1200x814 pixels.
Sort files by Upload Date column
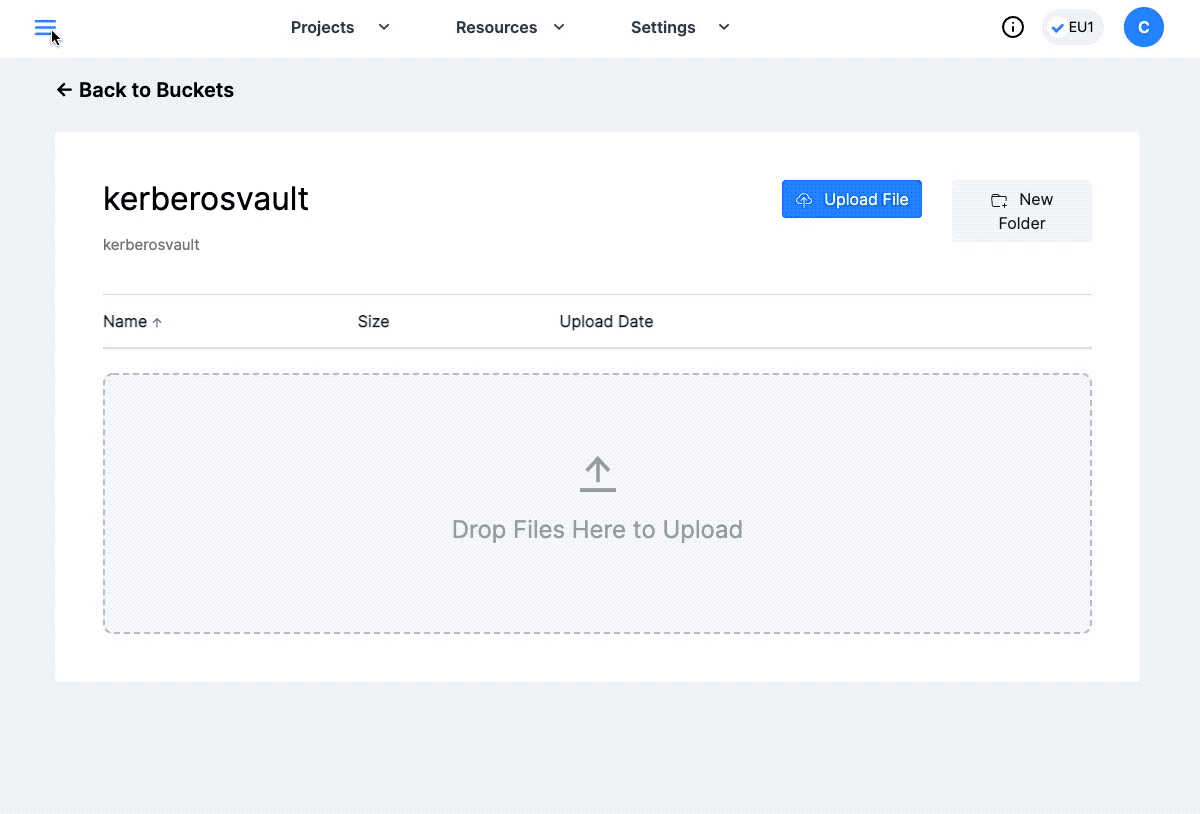606,321
